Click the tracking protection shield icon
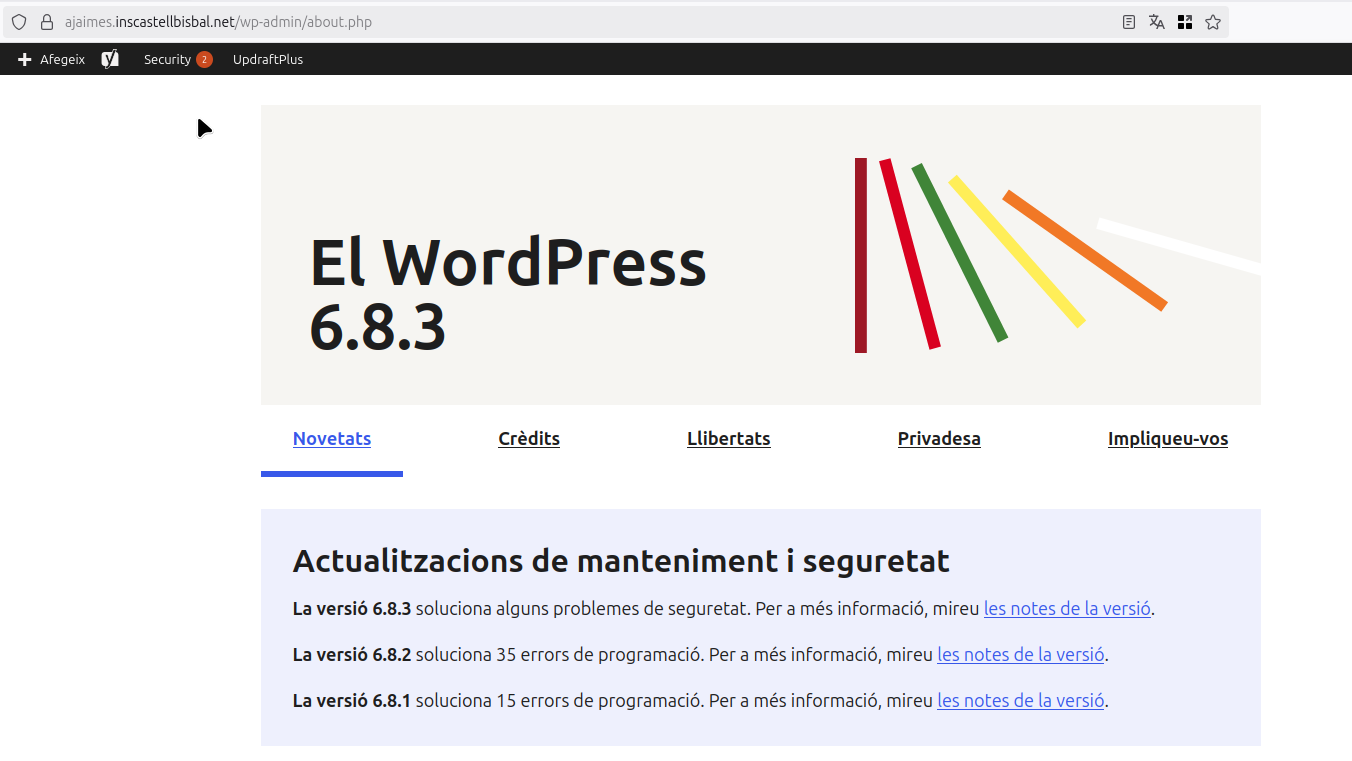The image size is (1352, 761). click(x=19, y=22)
